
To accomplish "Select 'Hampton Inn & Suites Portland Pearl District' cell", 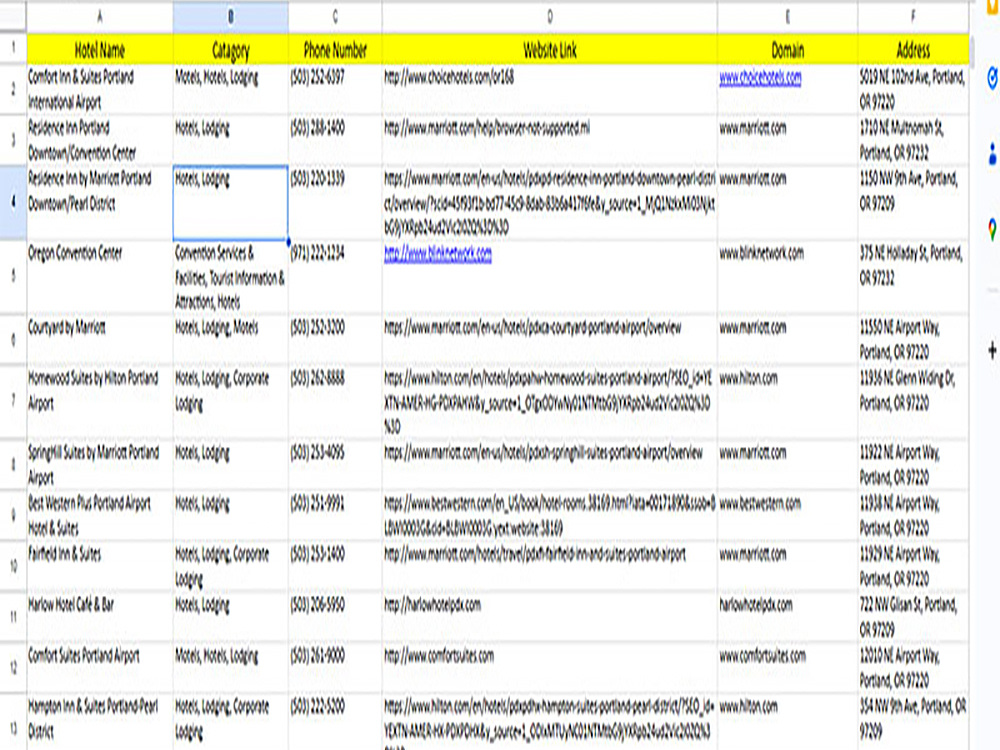I will pyautogui.click(x=99, y=721).
